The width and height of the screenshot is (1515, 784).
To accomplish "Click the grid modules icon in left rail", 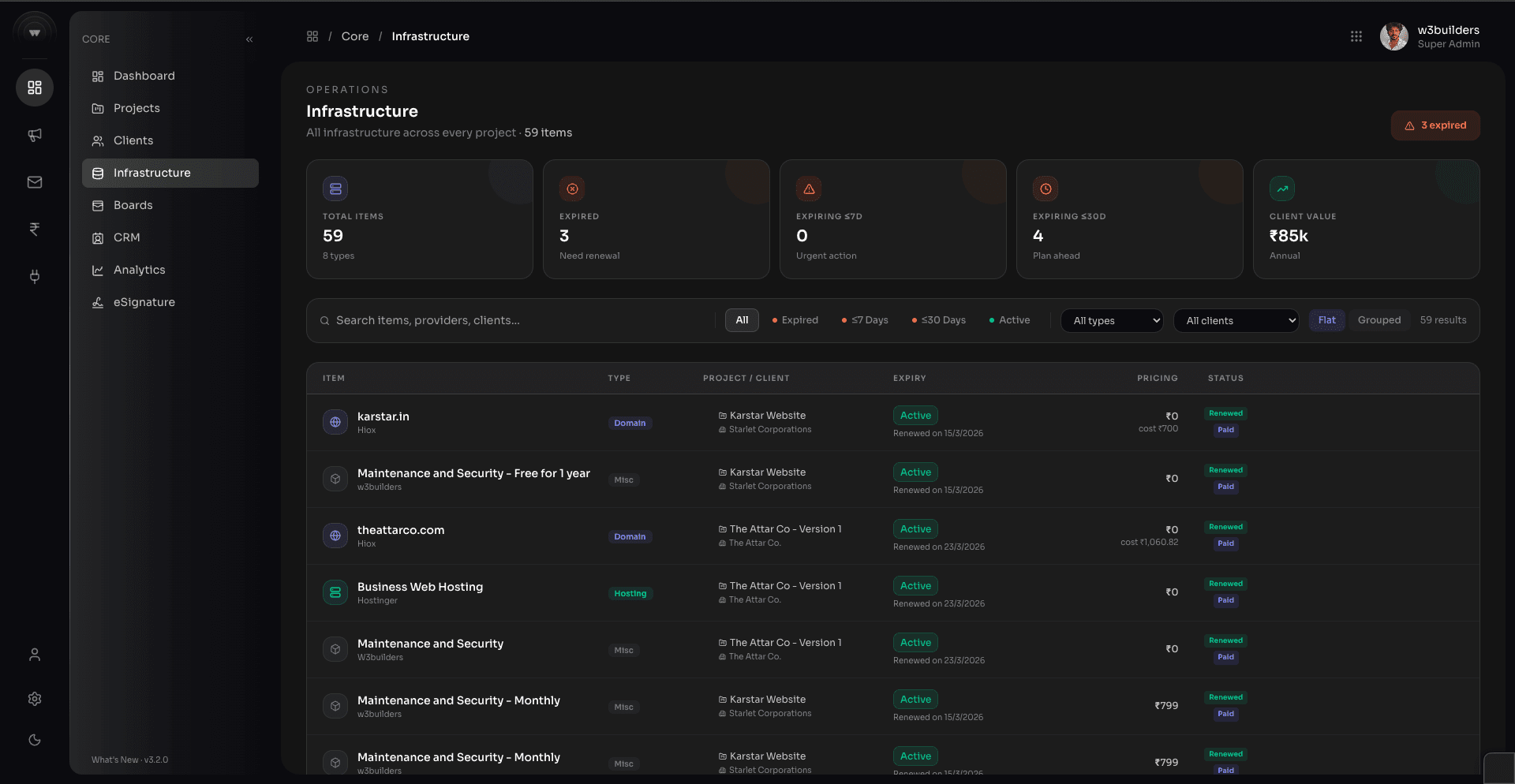I will (35, 88).
